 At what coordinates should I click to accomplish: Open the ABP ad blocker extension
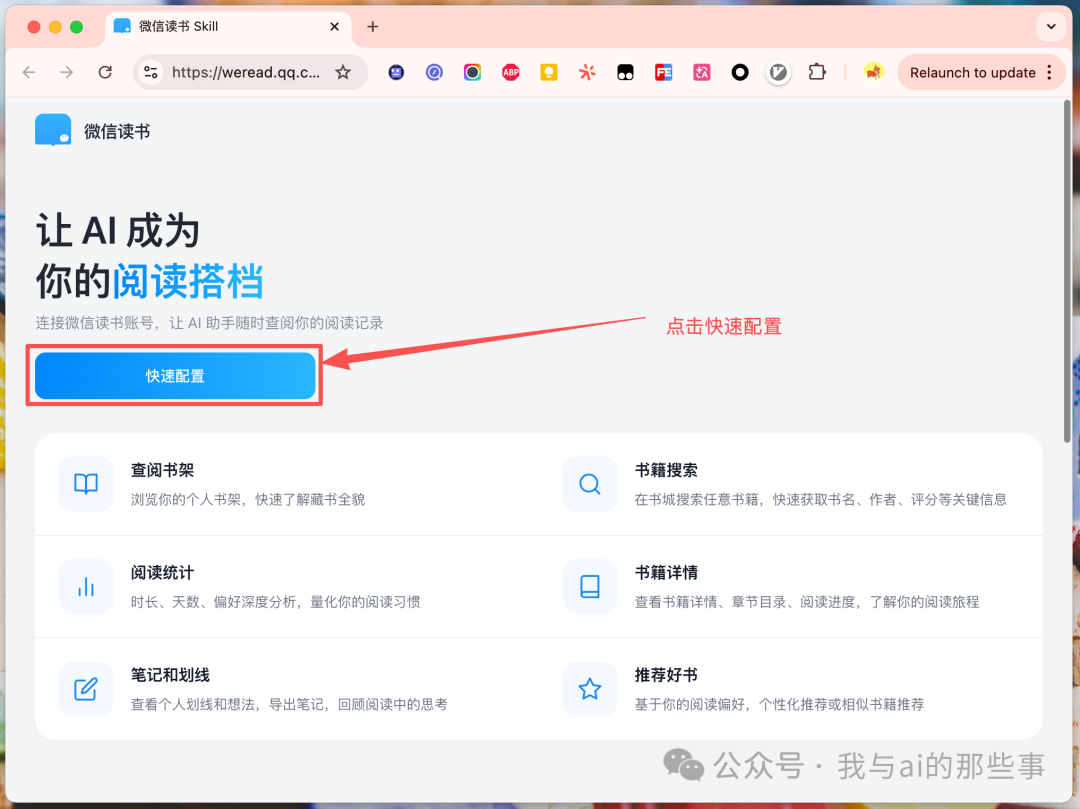pyautogui.click(x=510, y=72)
